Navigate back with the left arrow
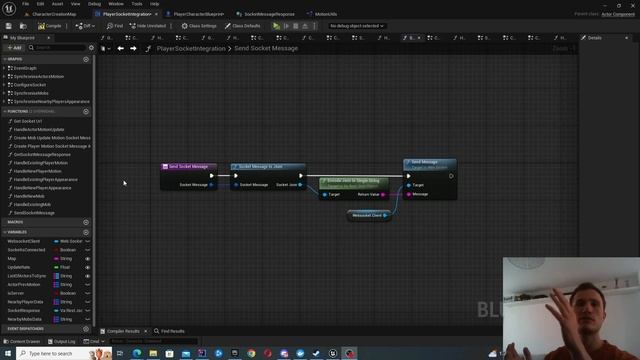Viewport: 640px width, 360px height. click(x=120, y=48)
